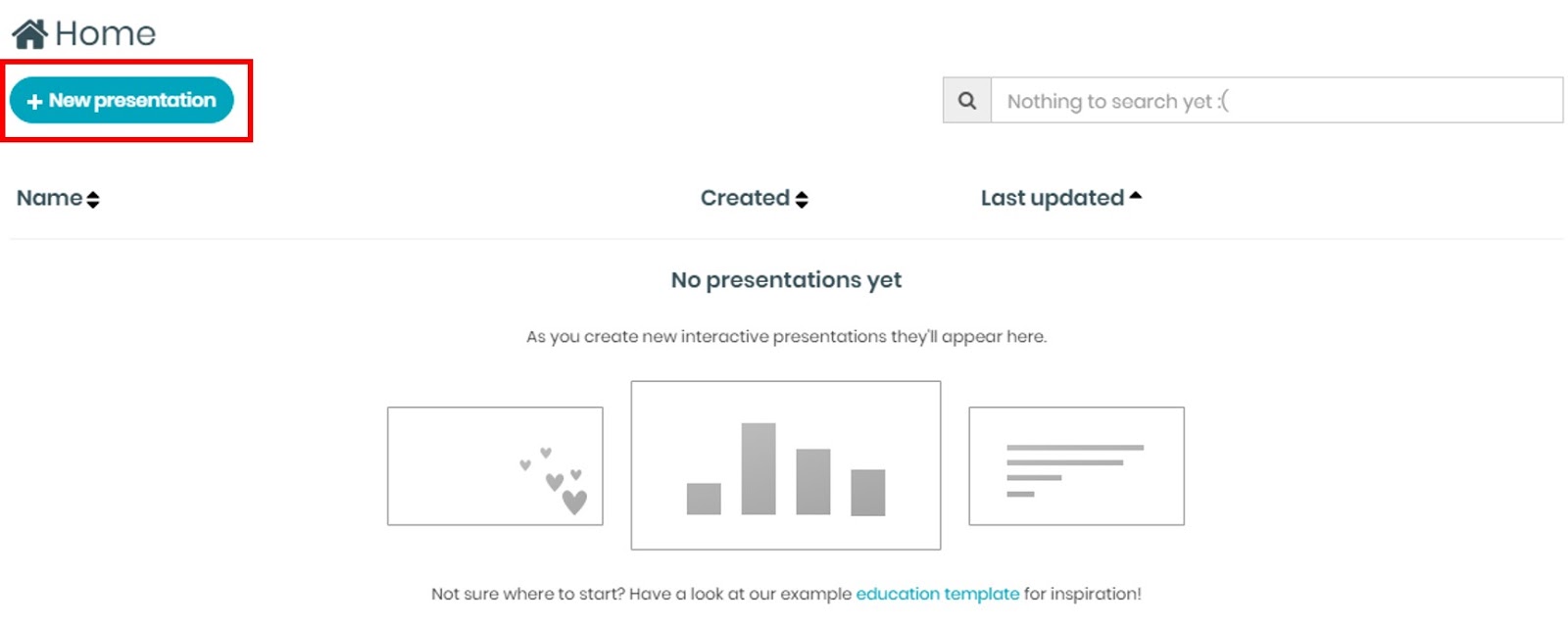
Task: Select the text lines slide thumbnail
Action: coord(1076,466)
